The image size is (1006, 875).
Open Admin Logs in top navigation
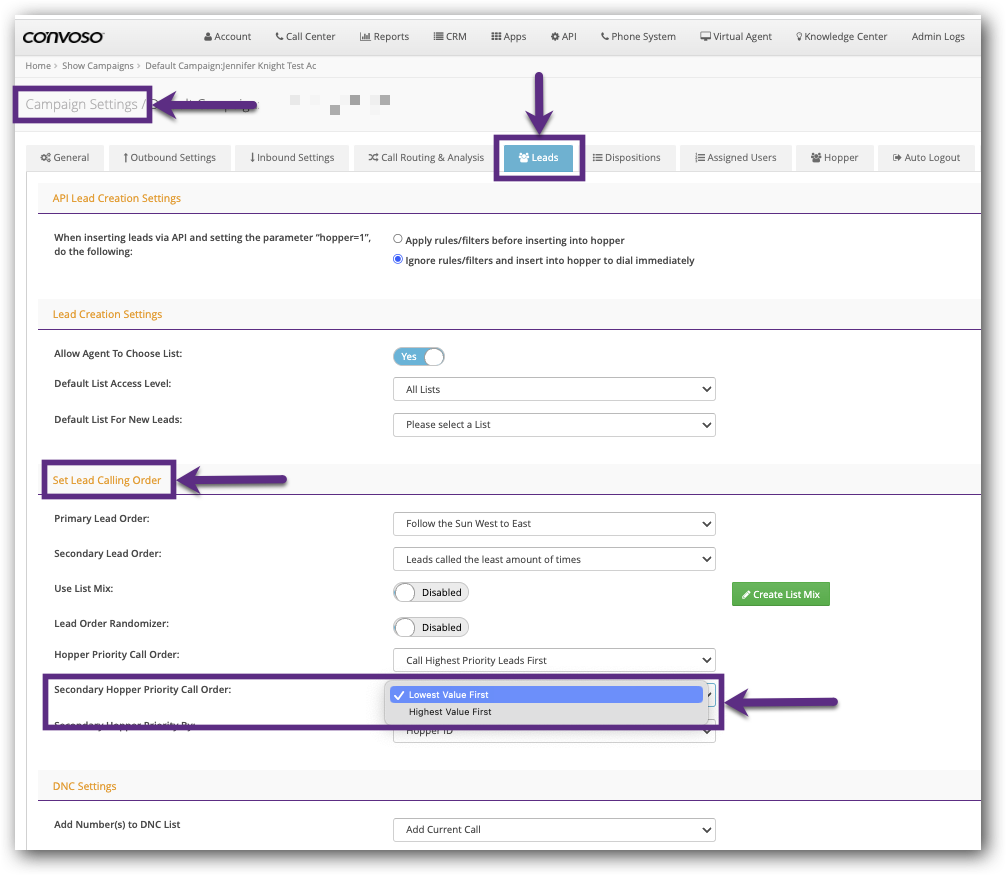(938, 37)
